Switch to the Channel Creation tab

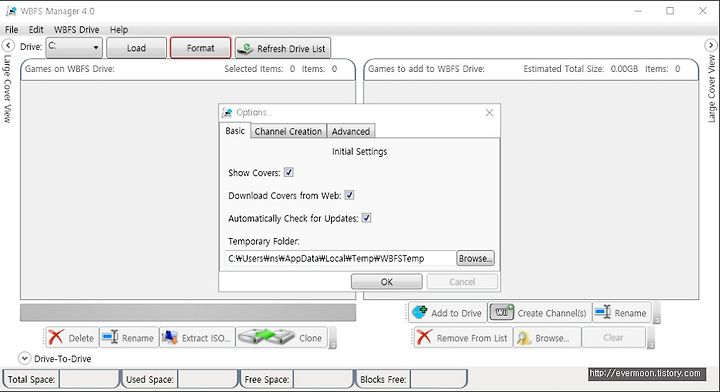coord(288,131)
